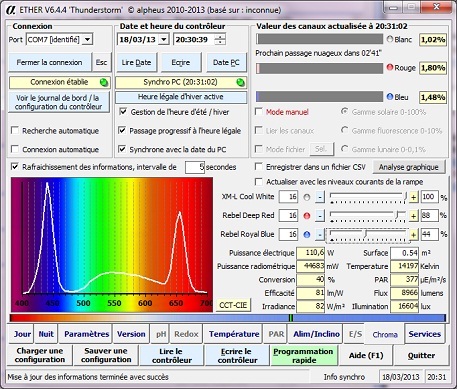Enable Recherche automatique checkbox
This screenshot has height=389, width=457.
tap(15, 130)
